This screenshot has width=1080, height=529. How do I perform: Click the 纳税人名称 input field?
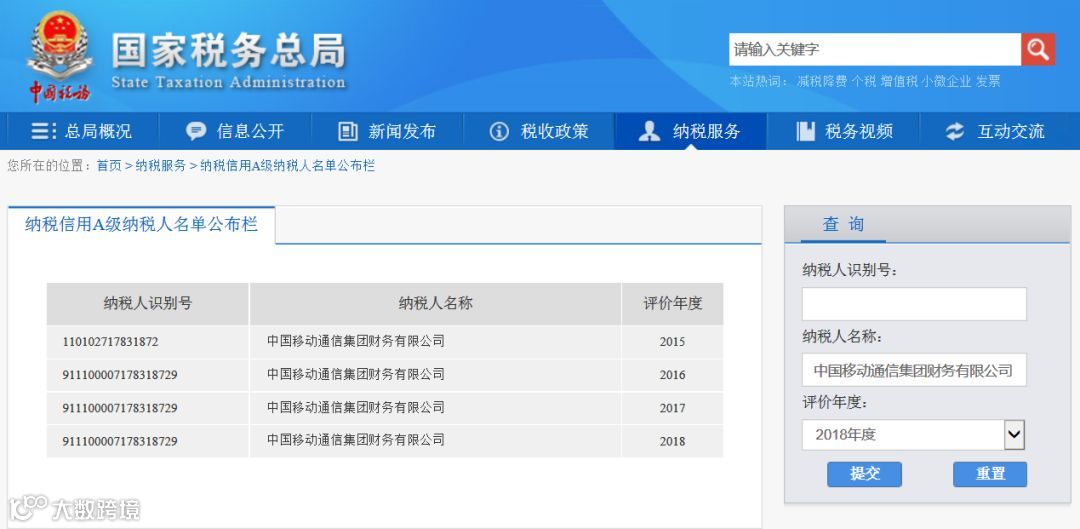coord(914,370)
